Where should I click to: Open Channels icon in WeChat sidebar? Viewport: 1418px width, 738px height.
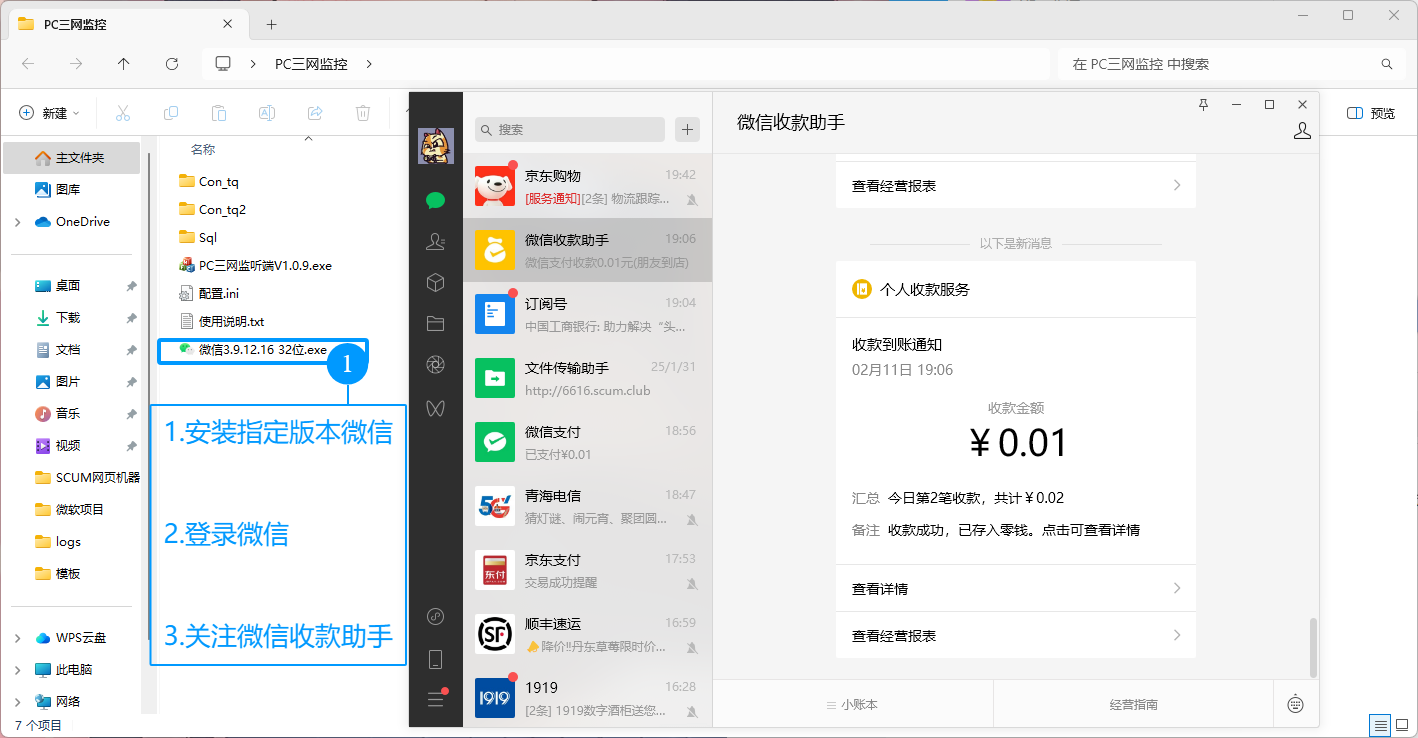pos(435,407)
